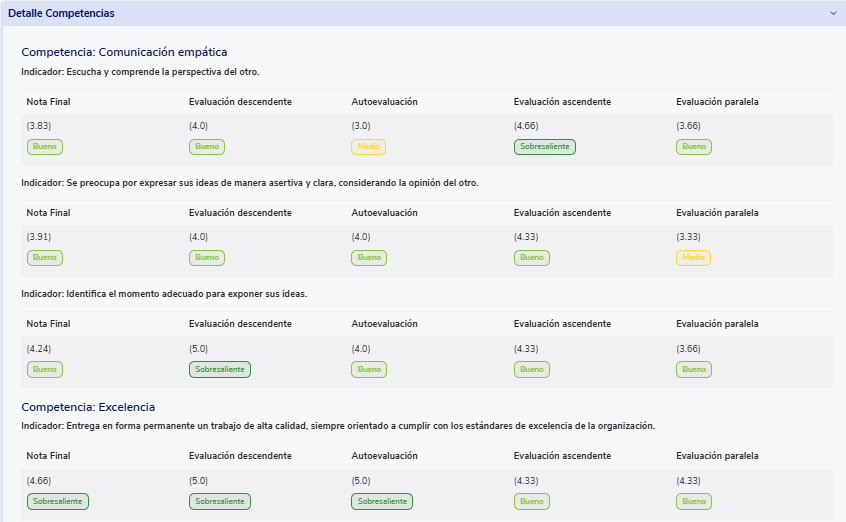Click the Nota Final score (4.66) in Excelencia
The image size is (846, 522).
(x=40, y=480)
